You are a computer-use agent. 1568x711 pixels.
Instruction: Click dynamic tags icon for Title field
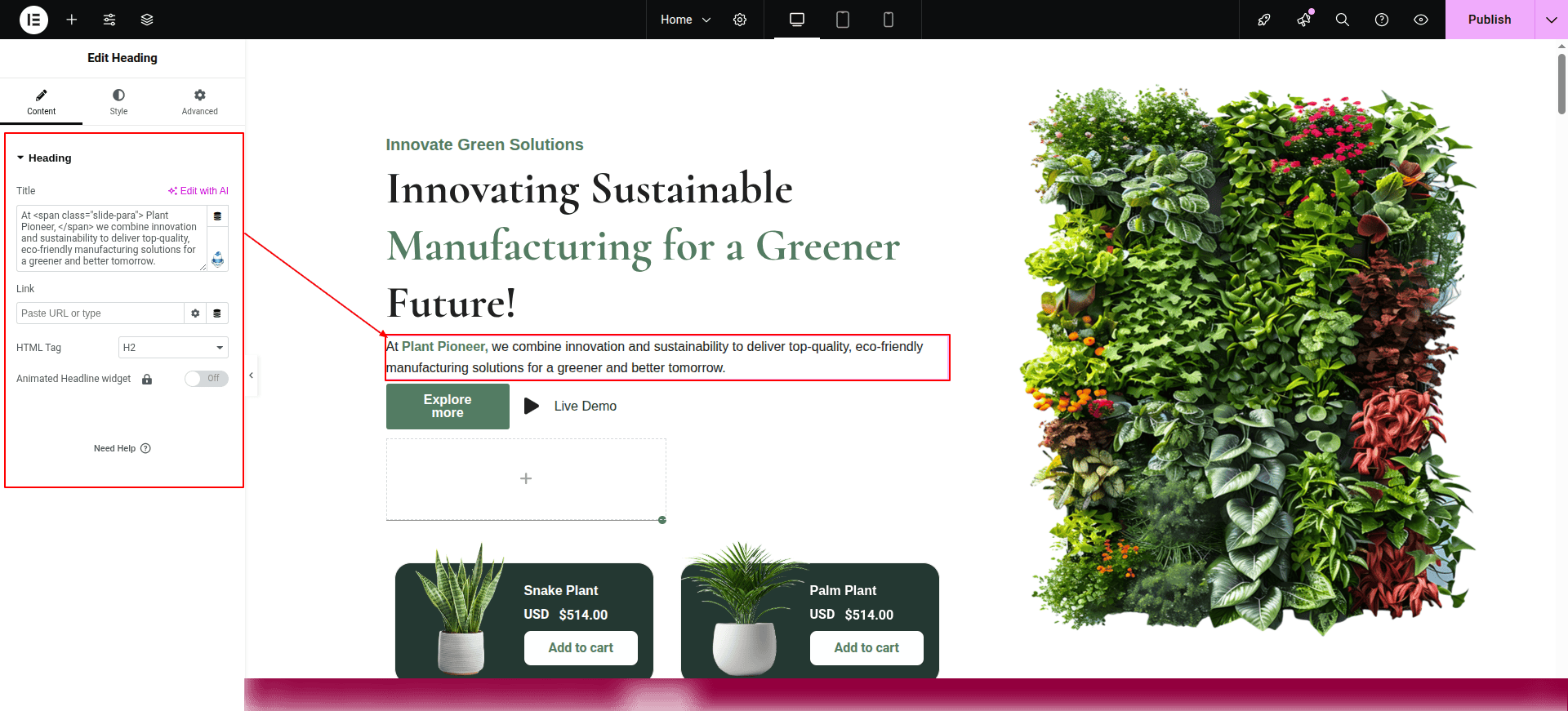(217, 216)
